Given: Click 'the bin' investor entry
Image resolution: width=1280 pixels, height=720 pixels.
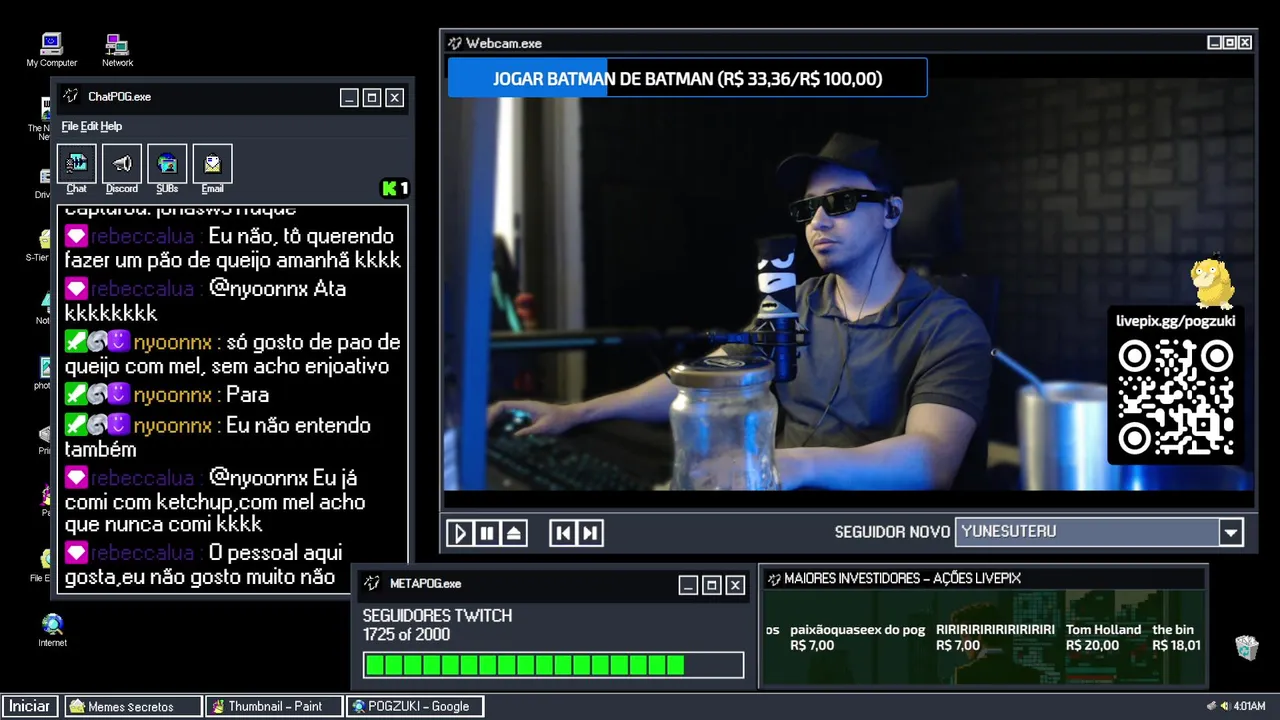Looking at the screenshot, I should pos(1176,637).
